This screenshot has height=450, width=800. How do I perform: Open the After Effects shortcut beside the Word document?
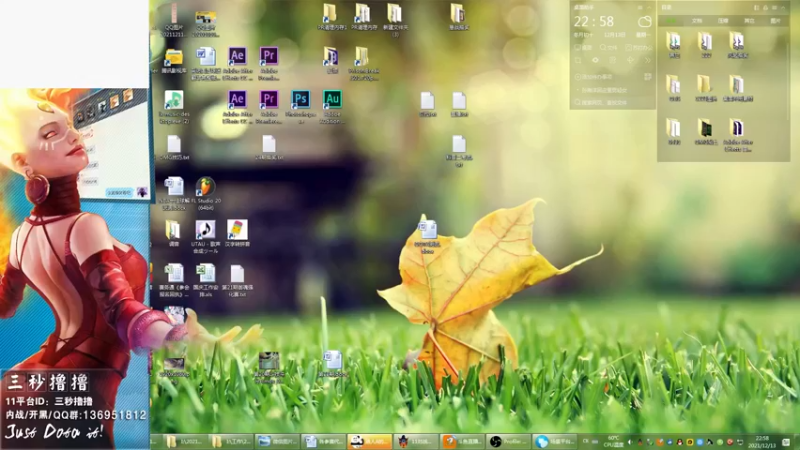(237, 56)
